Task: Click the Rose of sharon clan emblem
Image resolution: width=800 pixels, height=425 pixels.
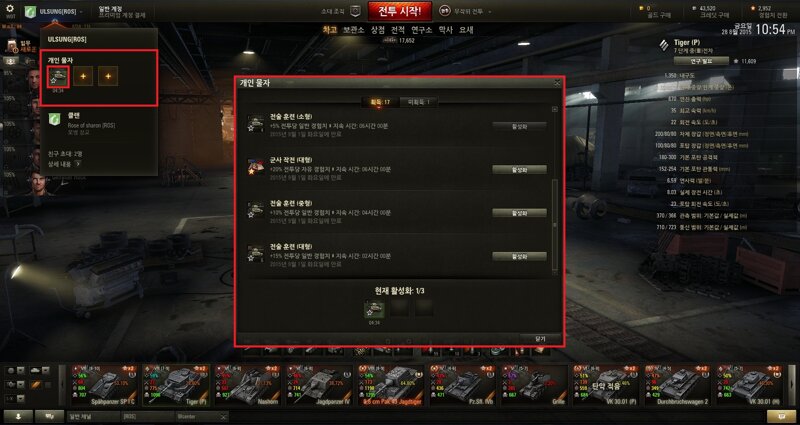Action: click(54, 119)
